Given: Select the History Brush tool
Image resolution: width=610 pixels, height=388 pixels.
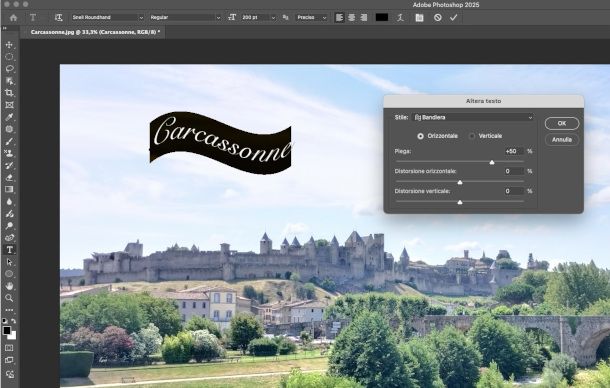Looking at the screenshot, I should pyautogui.click(x=9, y=165).
